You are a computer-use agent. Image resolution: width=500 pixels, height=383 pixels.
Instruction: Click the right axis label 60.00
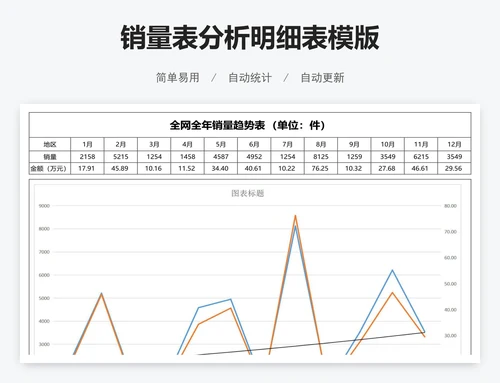tap(450, 258)
